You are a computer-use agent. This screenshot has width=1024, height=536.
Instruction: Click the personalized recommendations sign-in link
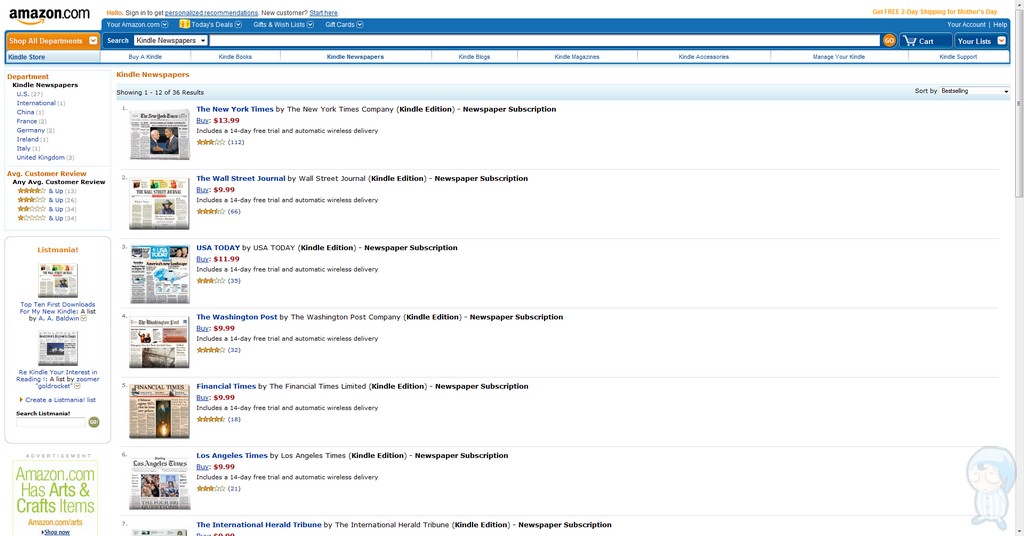[211, 12]
